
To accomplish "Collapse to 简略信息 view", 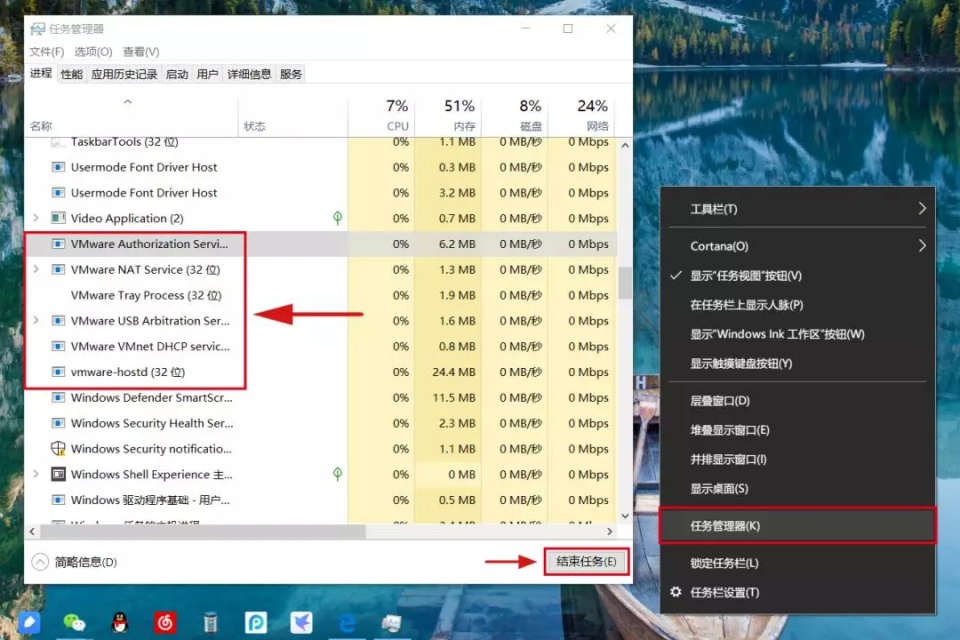I will coord(75,562).
